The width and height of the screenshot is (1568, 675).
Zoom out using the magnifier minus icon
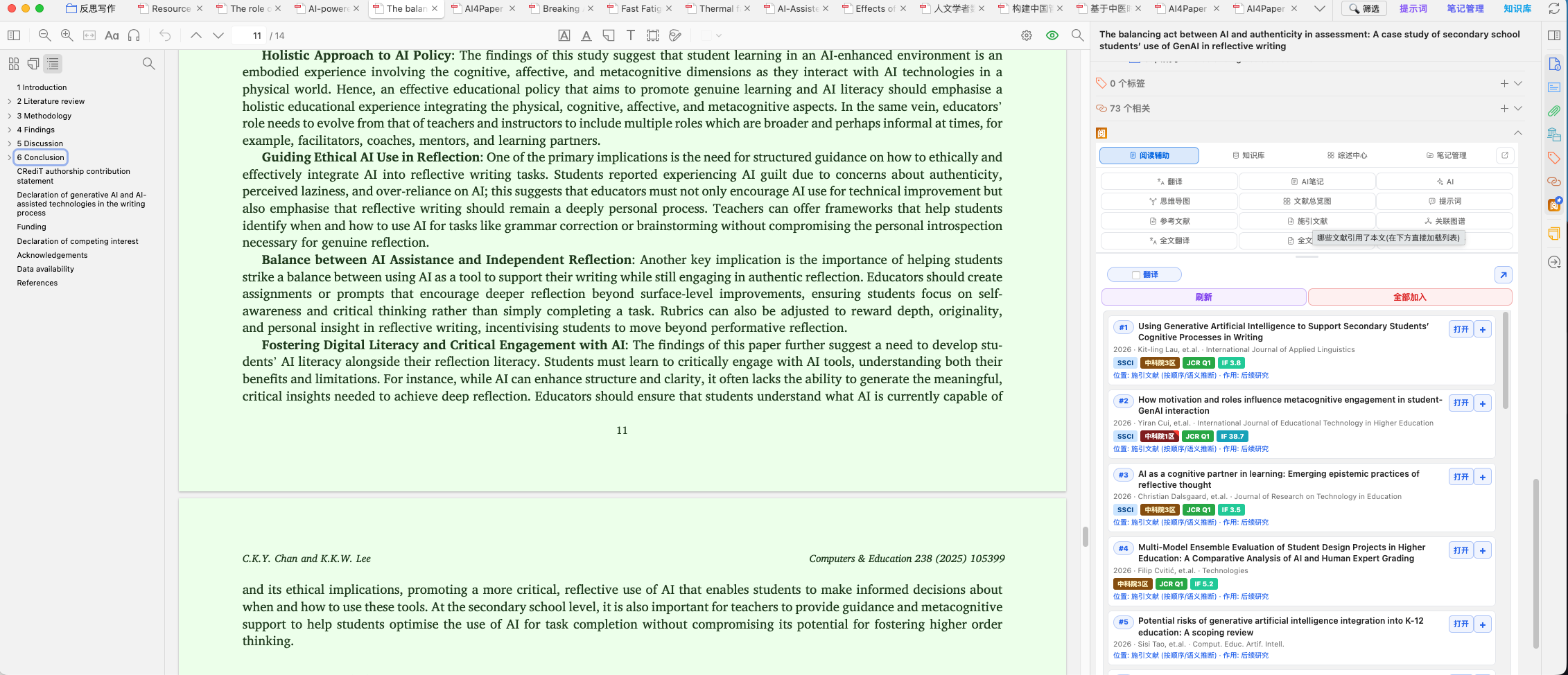click(x=45, y=35)
